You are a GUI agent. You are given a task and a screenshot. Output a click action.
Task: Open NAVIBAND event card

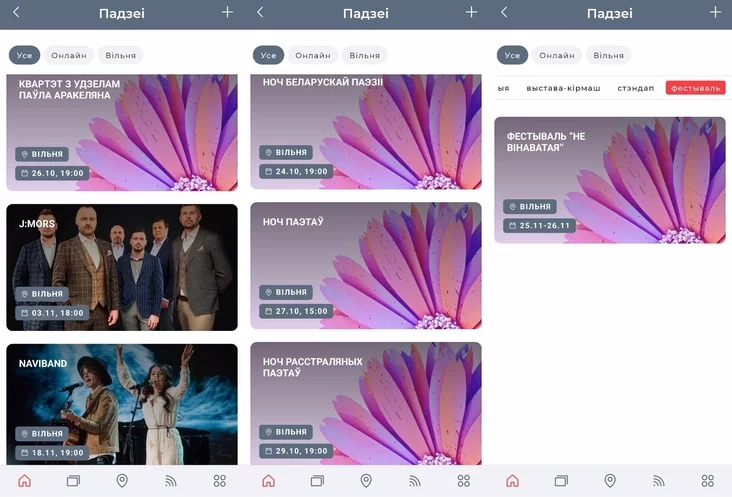point(122,404)
